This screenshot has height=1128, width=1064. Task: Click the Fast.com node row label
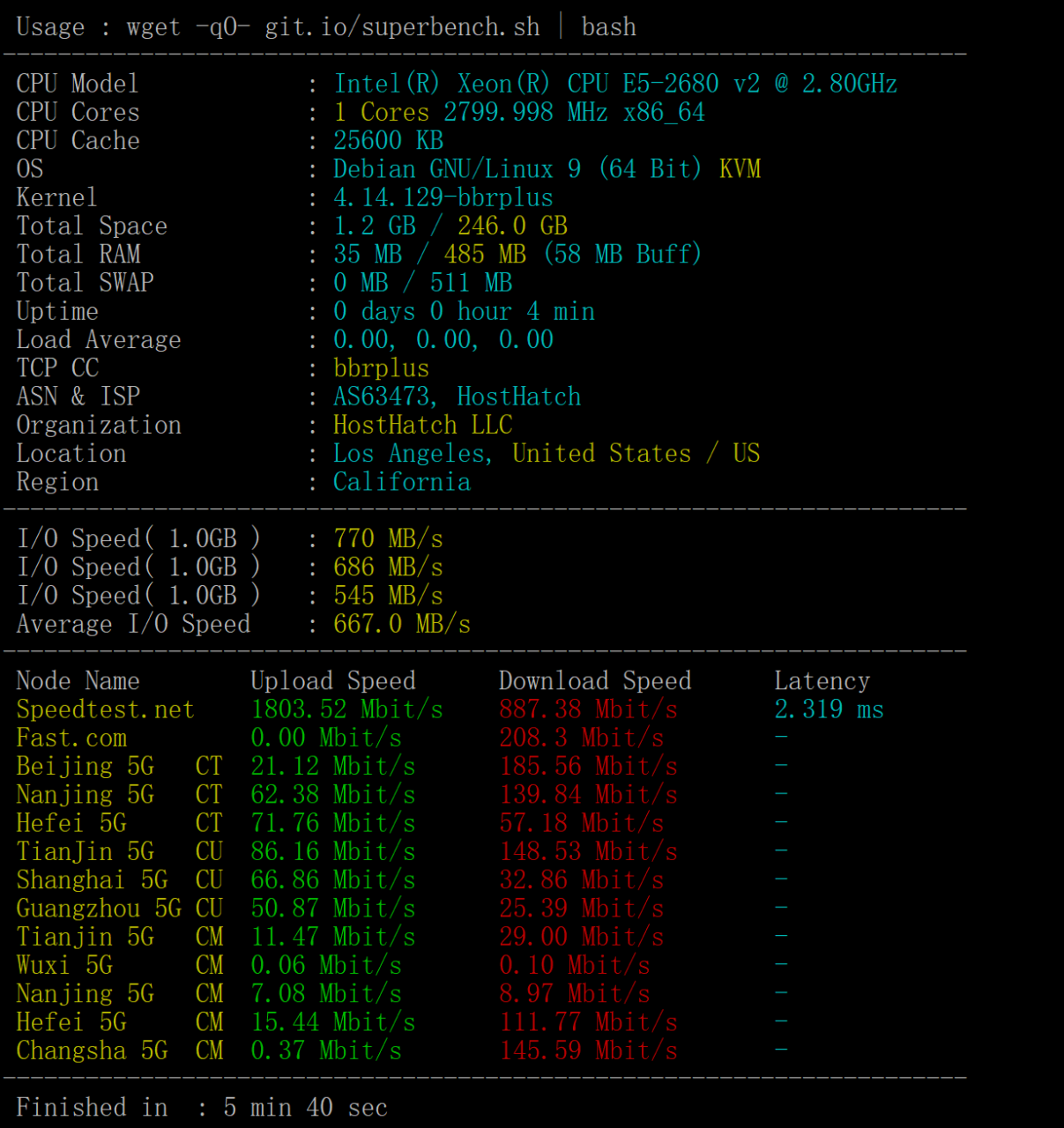(71, 738)
